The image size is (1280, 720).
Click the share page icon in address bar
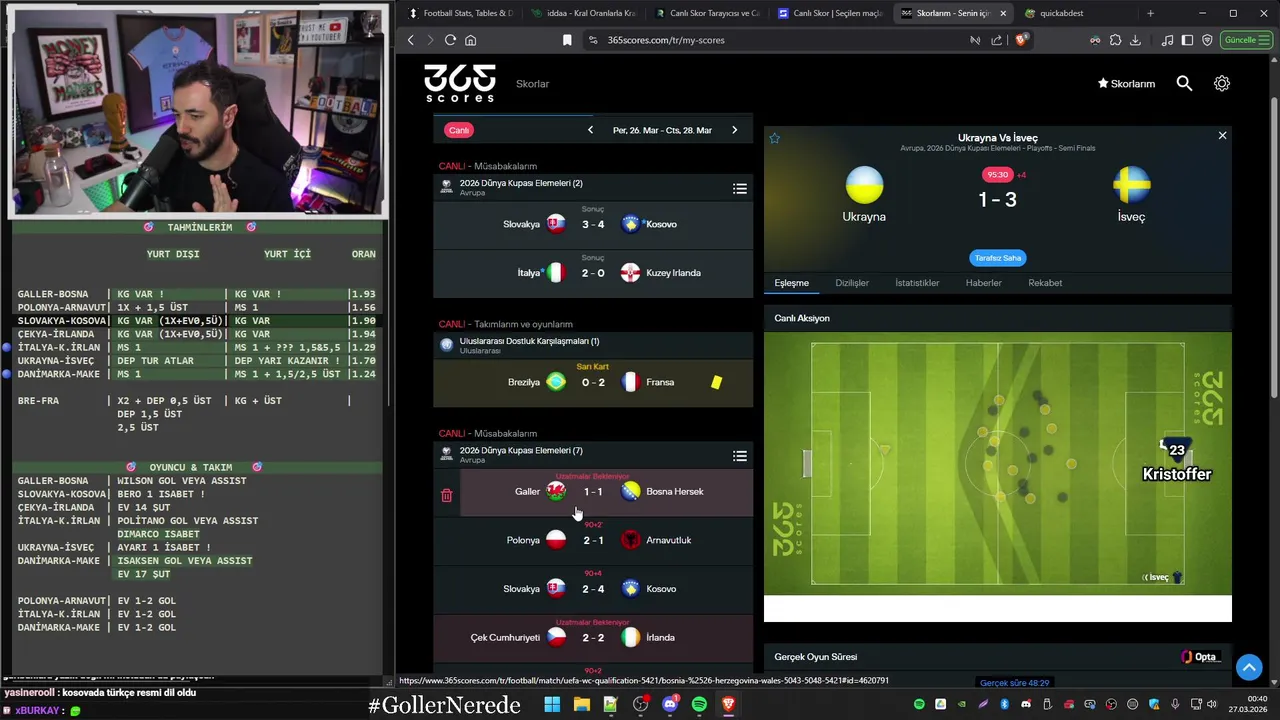[x=996, y=40]
